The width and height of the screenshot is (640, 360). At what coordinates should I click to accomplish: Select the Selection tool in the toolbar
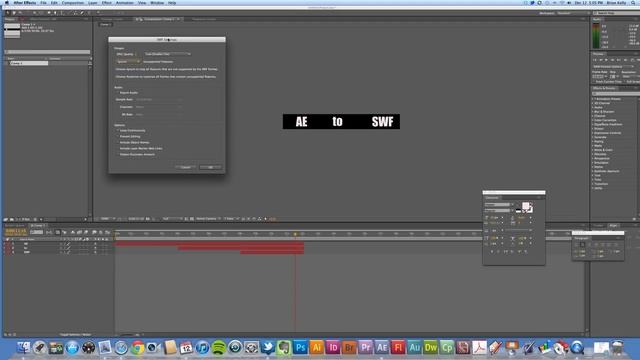click(x=7, y=13)
